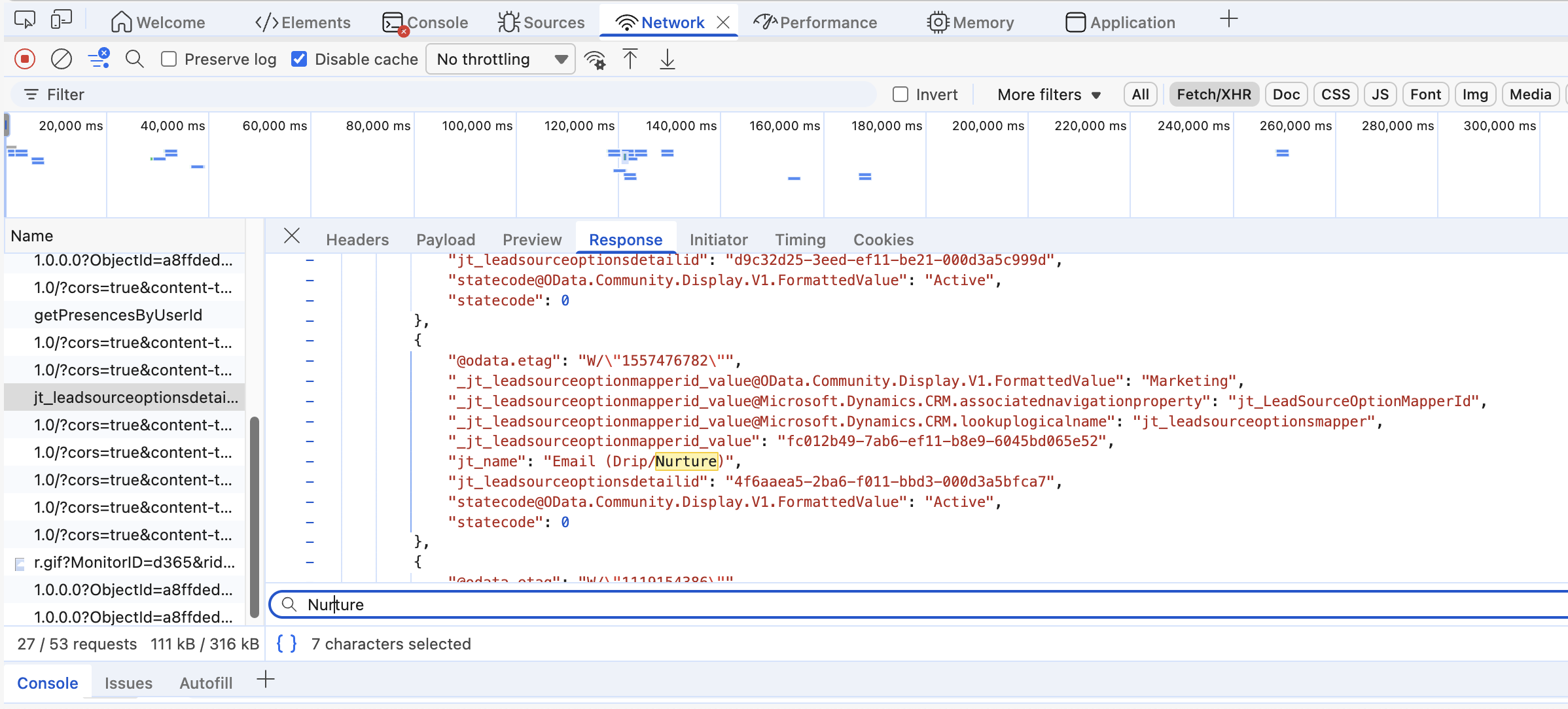Export requests with download arrow icon
The width and height of the screenshot is (1568, 709).
click(666, 59)
